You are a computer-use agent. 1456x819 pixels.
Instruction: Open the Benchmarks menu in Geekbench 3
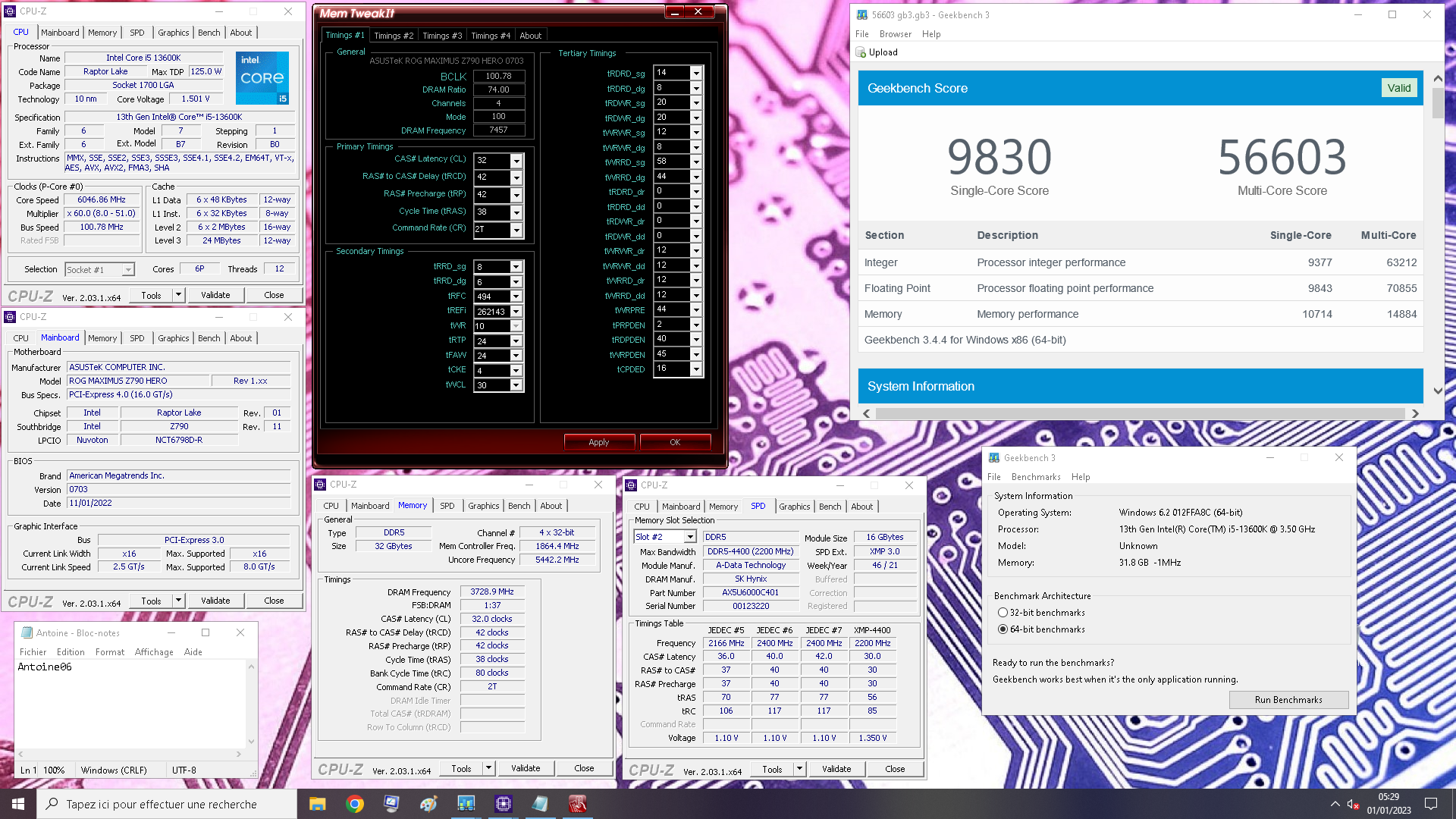[x=1036, y=477]
